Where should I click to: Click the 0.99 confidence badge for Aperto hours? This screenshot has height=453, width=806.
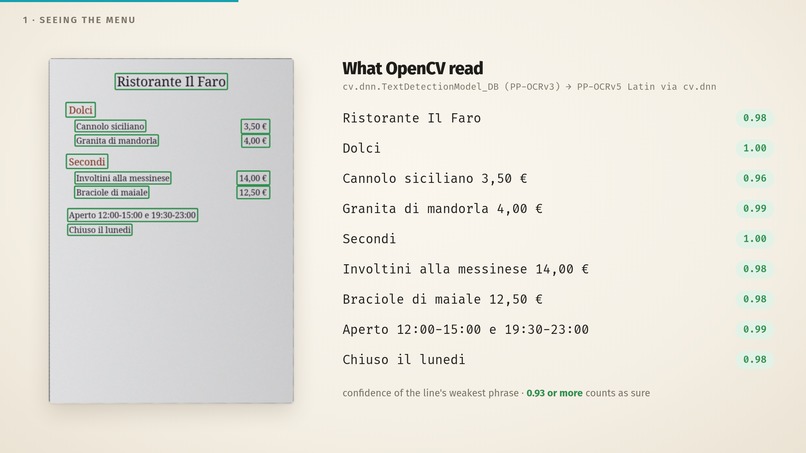coord(755,329)
